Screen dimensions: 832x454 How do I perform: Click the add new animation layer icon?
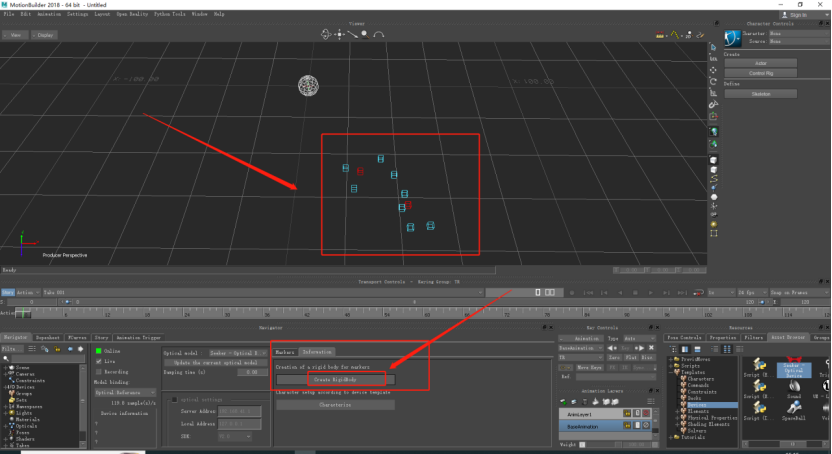pos(563,402)
